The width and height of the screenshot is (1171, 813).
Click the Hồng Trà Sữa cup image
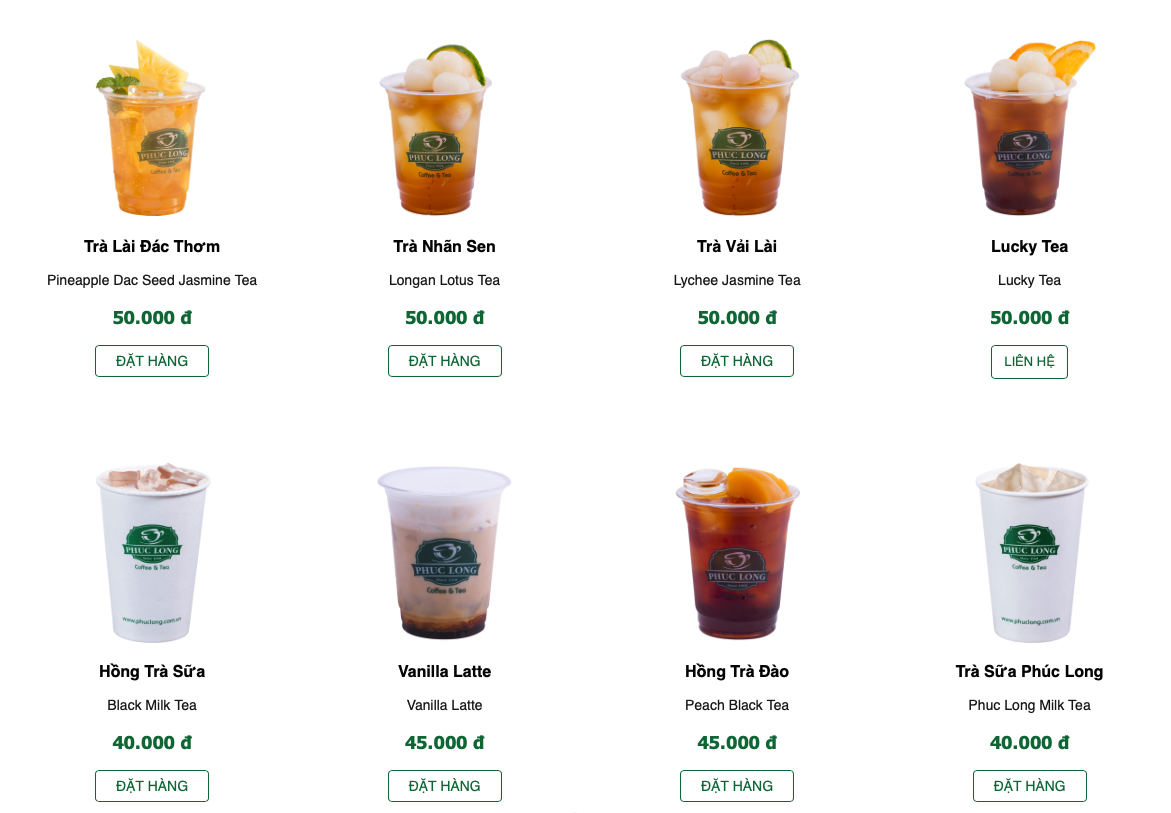tap(152, 552)
